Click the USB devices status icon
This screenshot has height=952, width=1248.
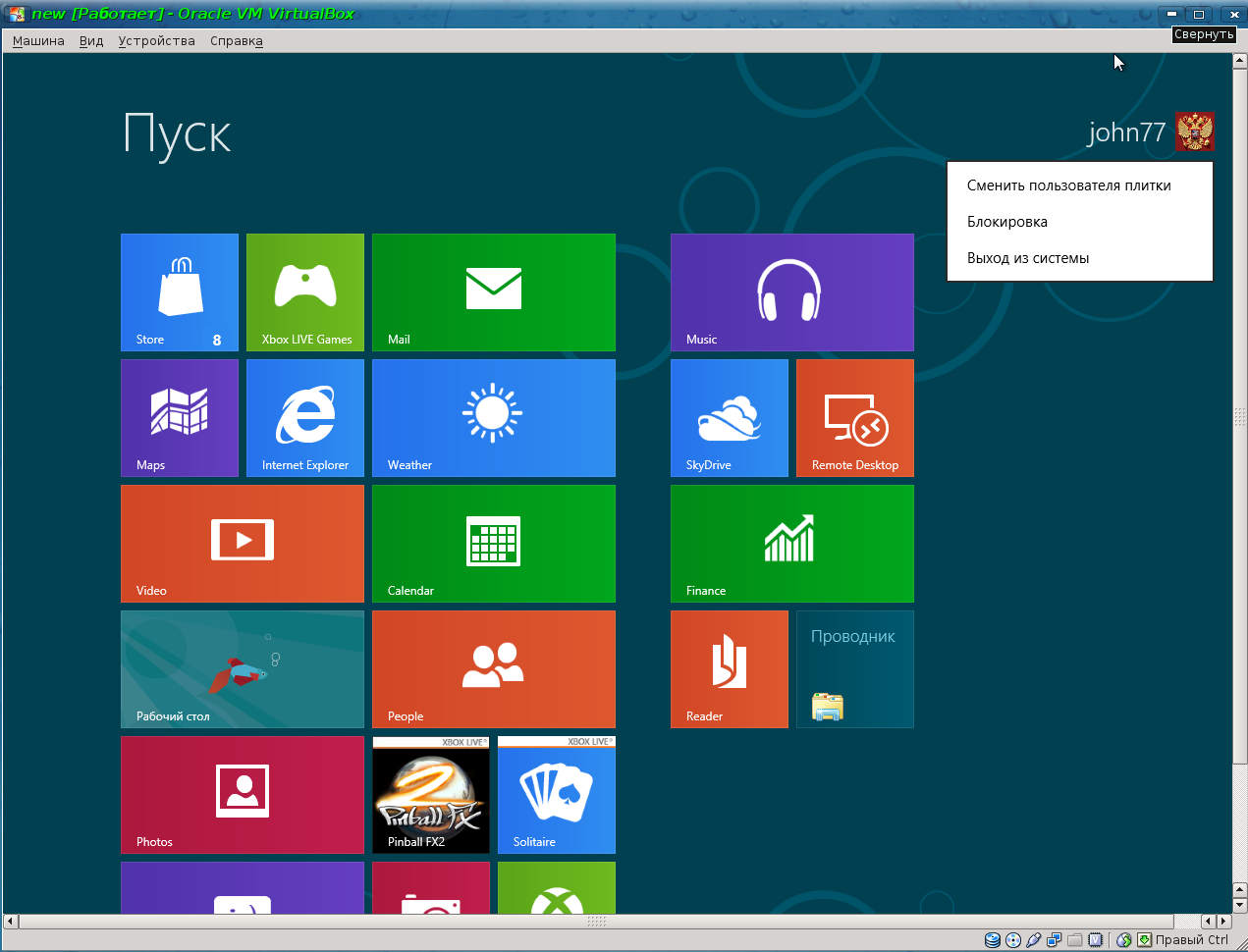pos(1034,940)
